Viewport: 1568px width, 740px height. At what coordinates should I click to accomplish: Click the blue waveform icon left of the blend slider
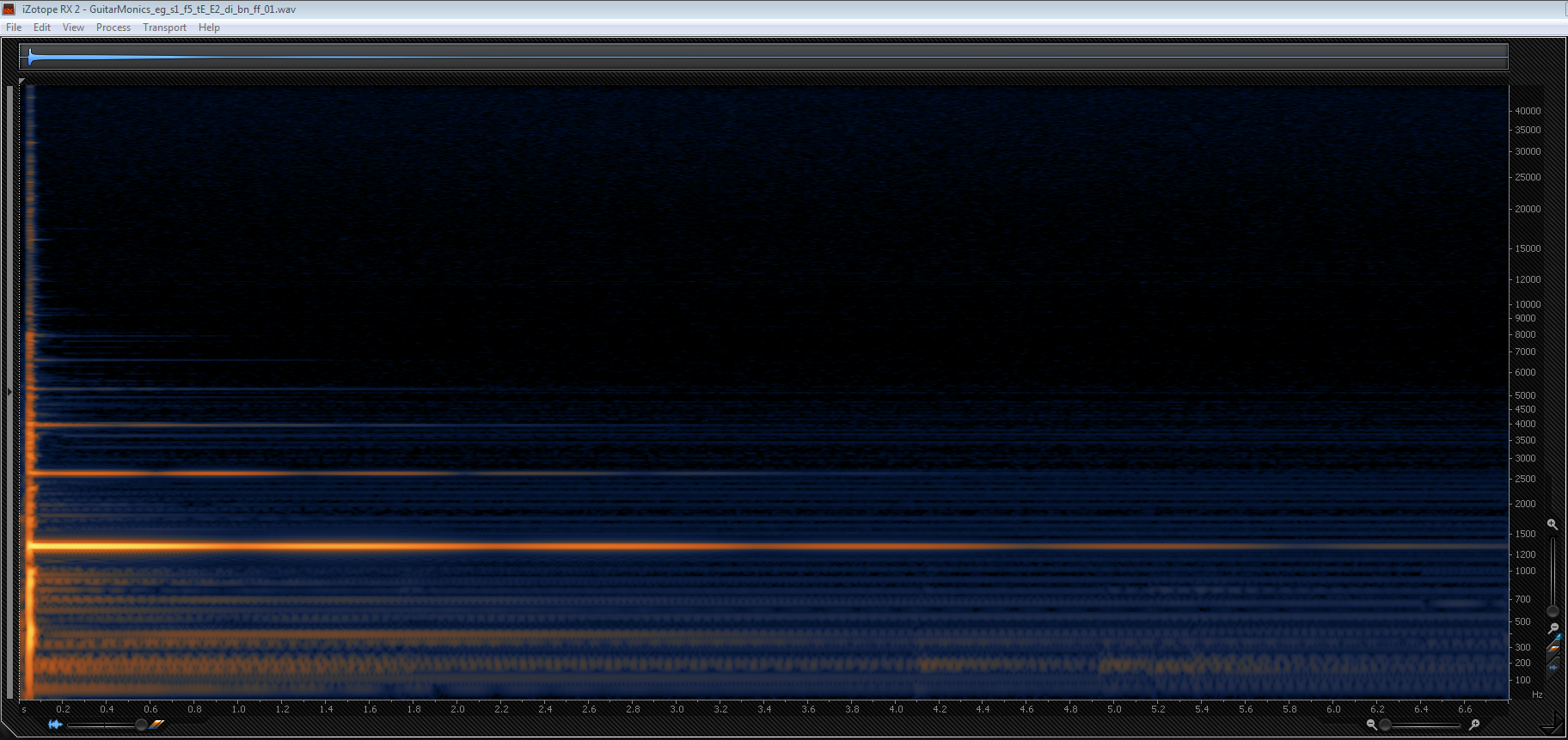tap(55, 725)
